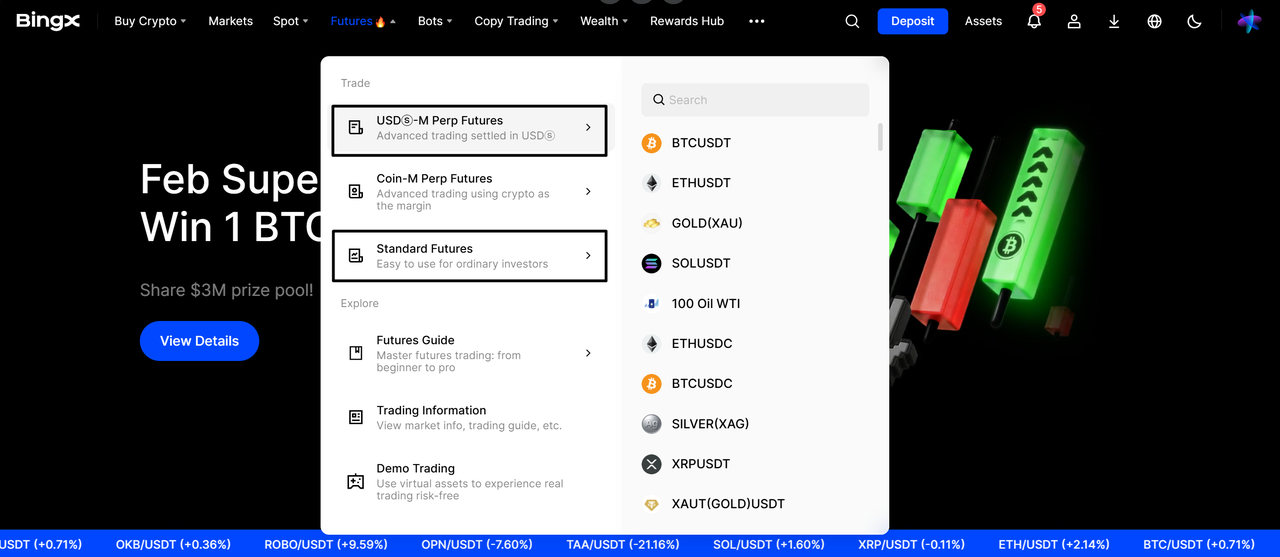The height and width of the screenshot is (557, 1280).
Task: Click the blue Deposit button
Action: tap(912, 21)
